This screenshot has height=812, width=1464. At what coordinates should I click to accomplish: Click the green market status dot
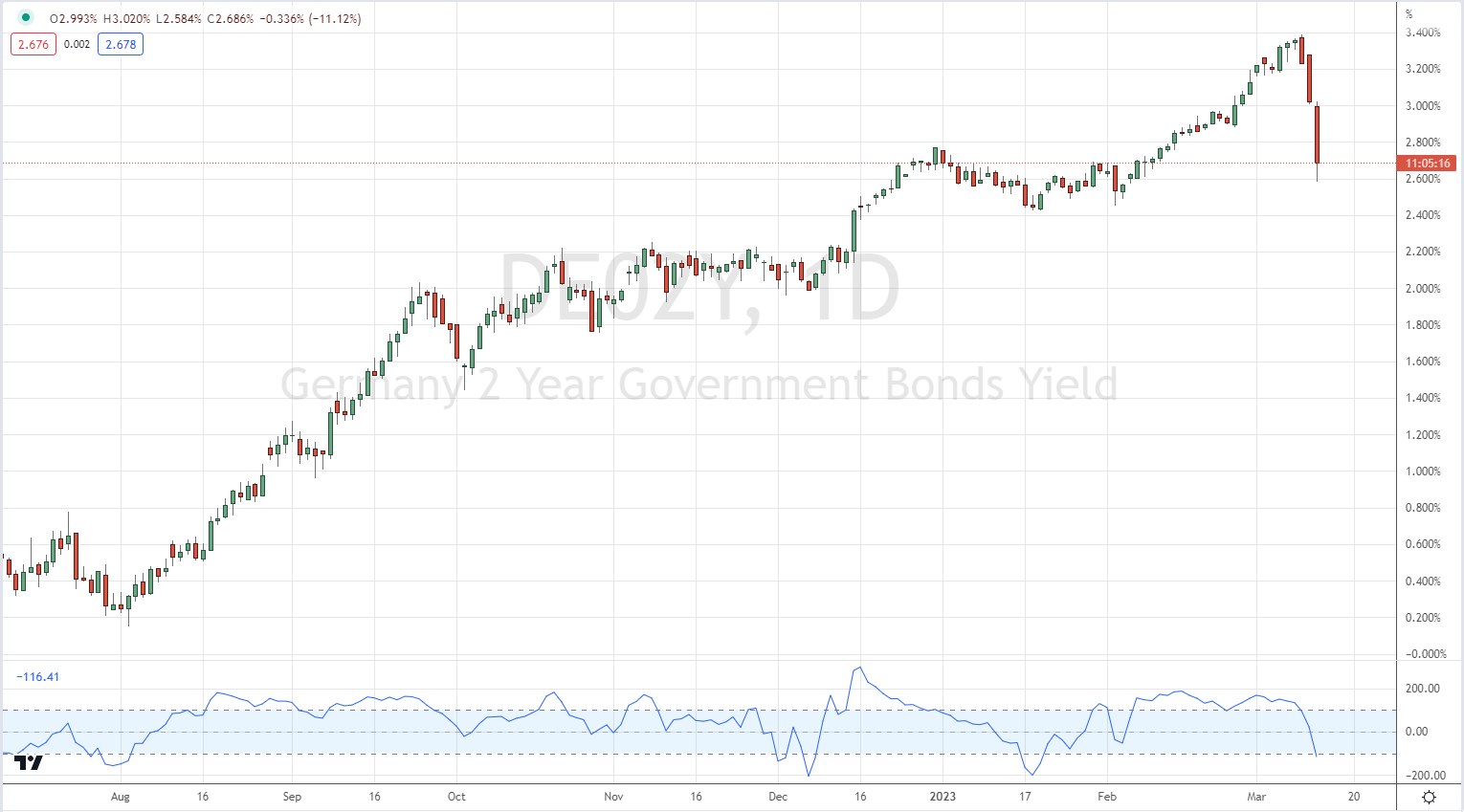click(x=25, y=18)
